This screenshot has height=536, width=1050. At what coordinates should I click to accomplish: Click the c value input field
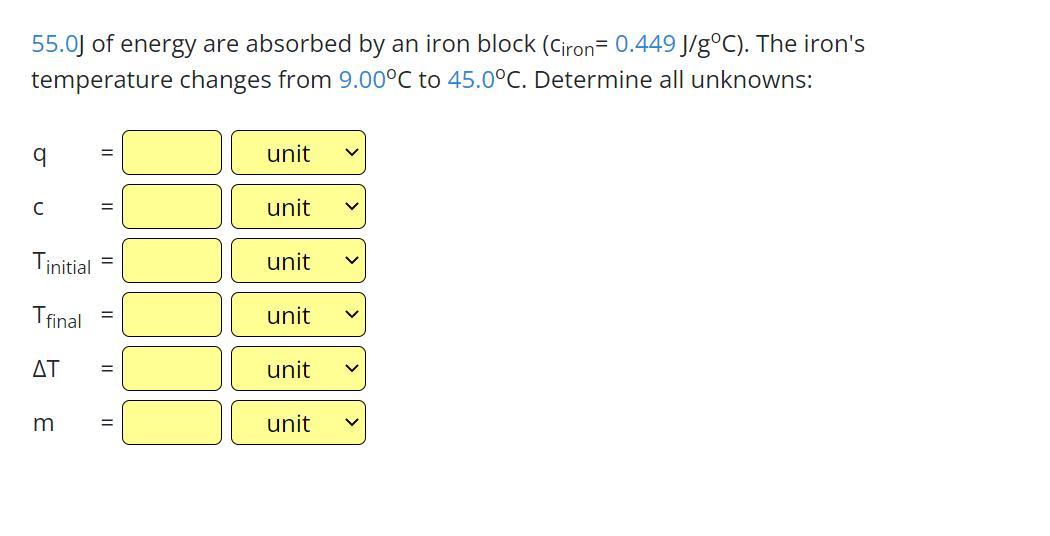click(172, 207)
